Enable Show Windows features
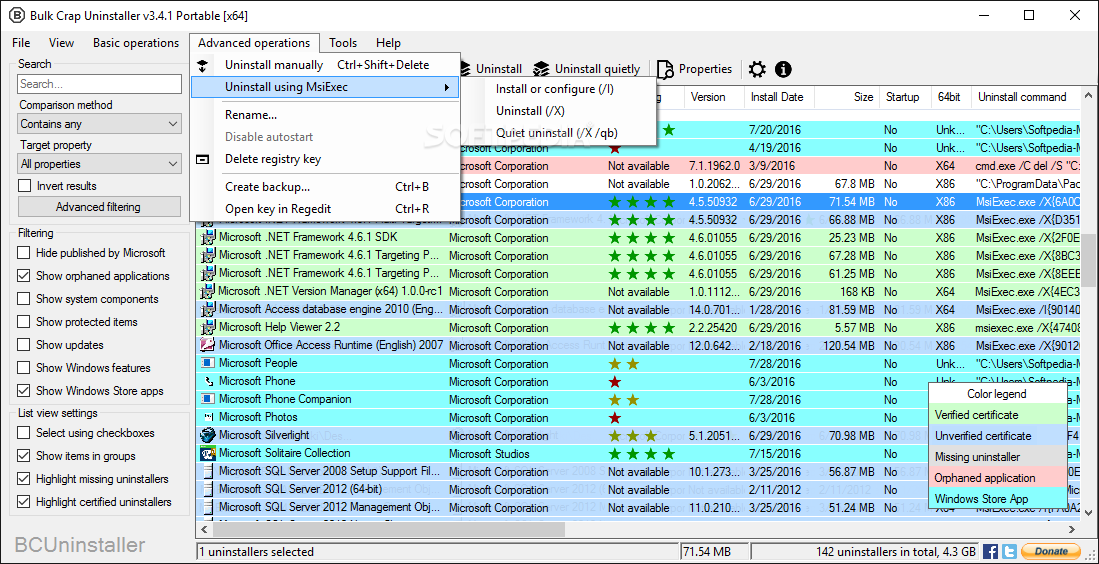1099x564 pixels. coord(24,368)
